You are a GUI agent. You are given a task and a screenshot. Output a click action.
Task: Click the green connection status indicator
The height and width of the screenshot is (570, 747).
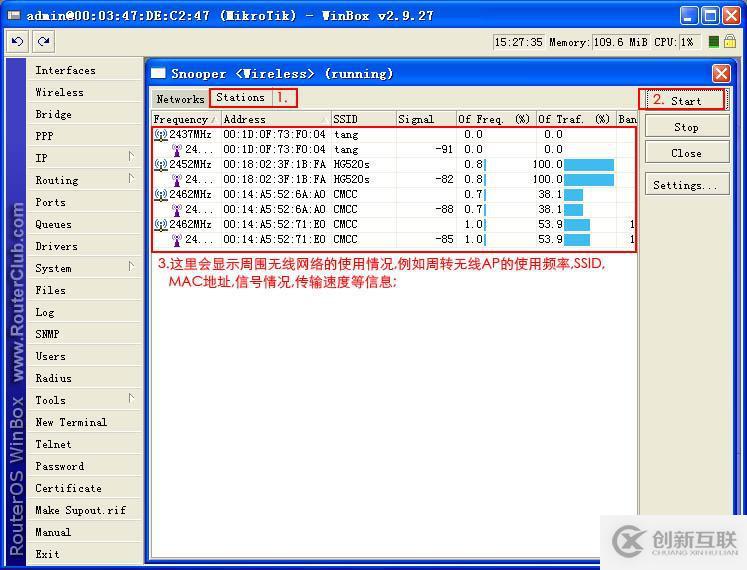pyautogui.click(x=713, y=42)
